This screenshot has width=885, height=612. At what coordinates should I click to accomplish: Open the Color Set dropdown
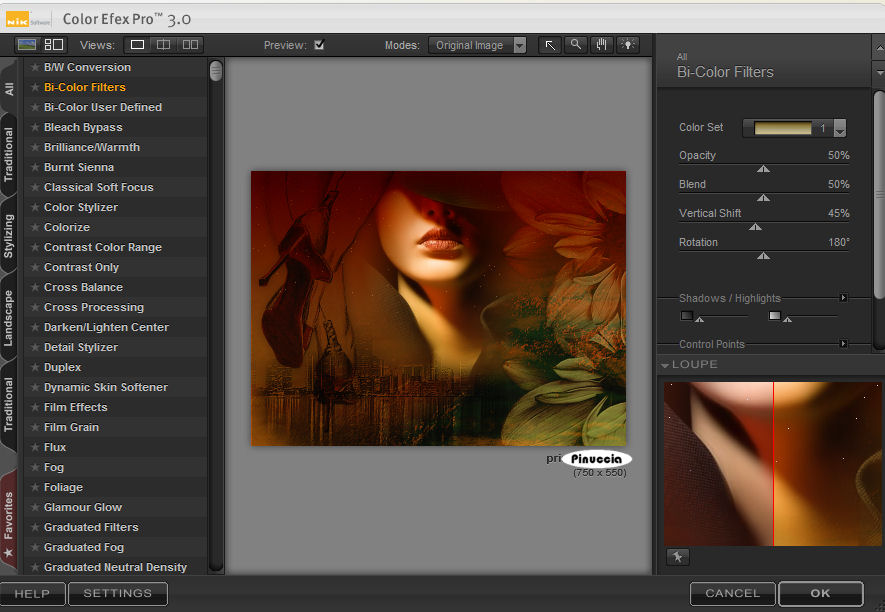coord(839,129)
